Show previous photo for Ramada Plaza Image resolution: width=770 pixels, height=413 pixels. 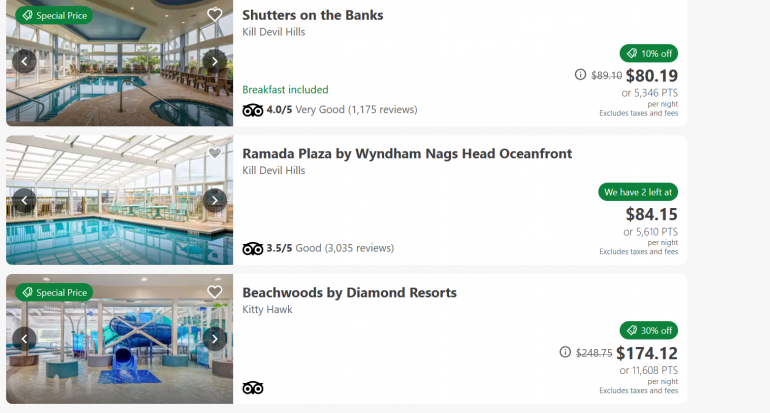click(25, 199)
